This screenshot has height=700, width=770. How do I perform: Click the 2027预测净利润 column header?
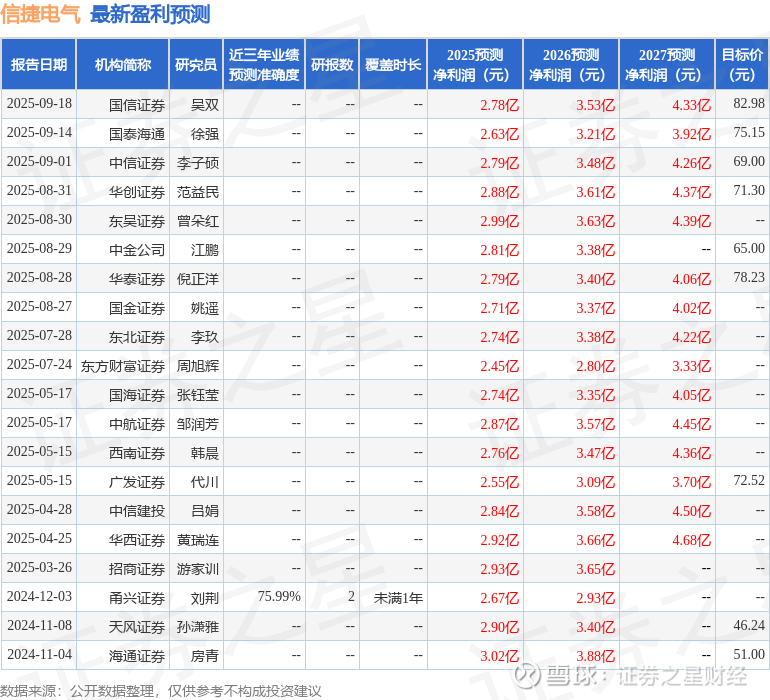click(x=667, y=64)
